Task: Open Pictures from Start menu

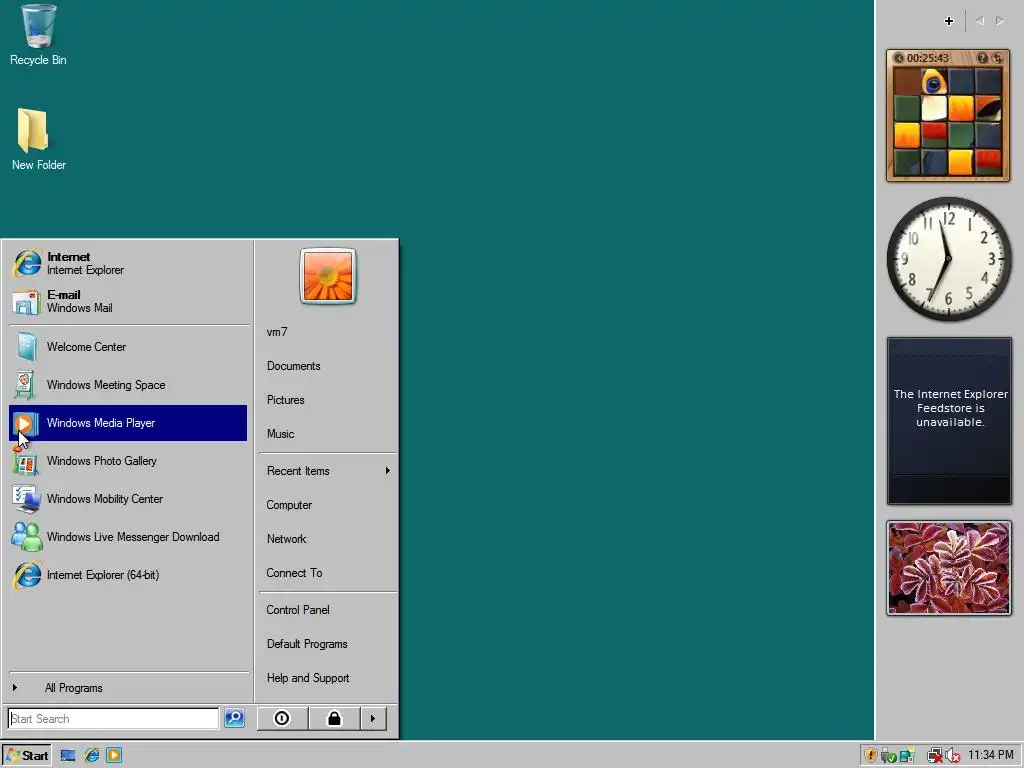Action: click(x=328, y=400)
